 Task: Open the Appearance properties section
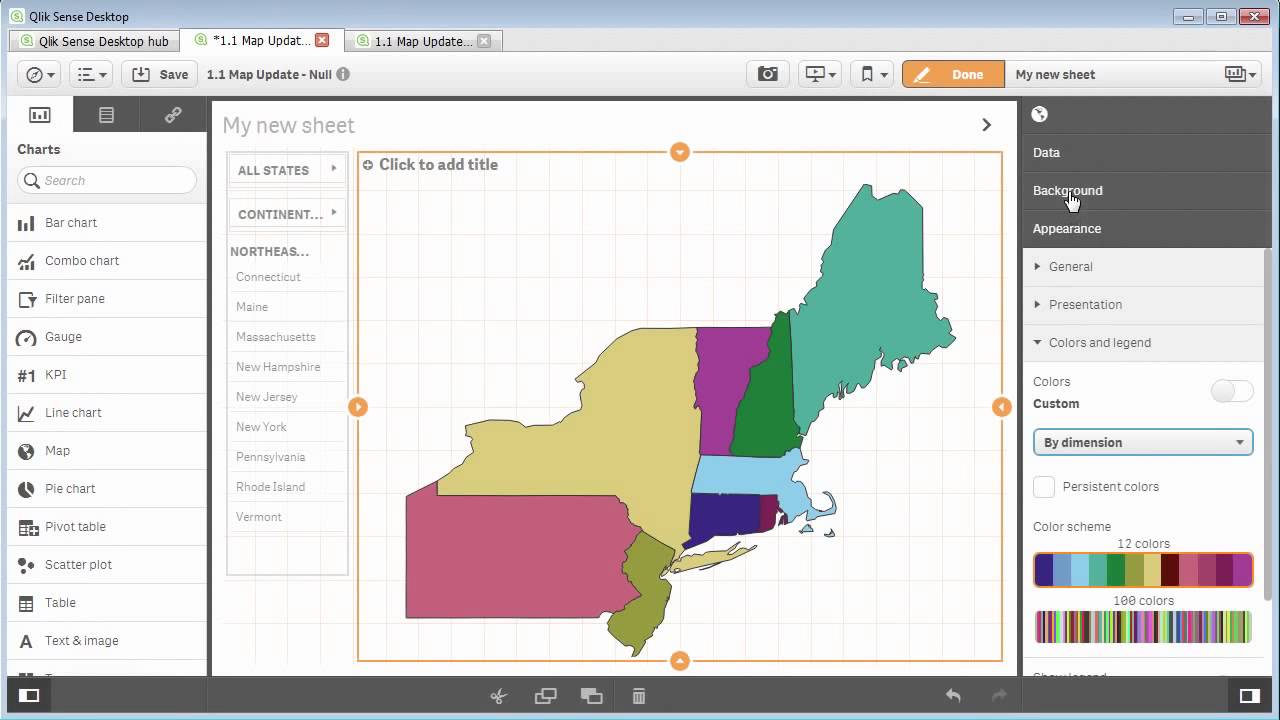tap(1147, 229)
